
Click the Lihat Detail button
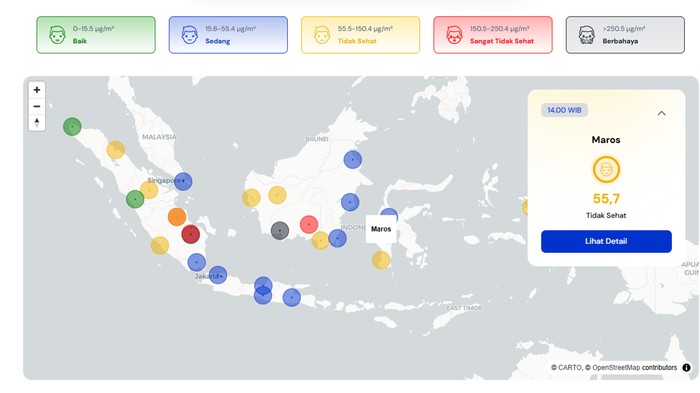tap(606, 241)
